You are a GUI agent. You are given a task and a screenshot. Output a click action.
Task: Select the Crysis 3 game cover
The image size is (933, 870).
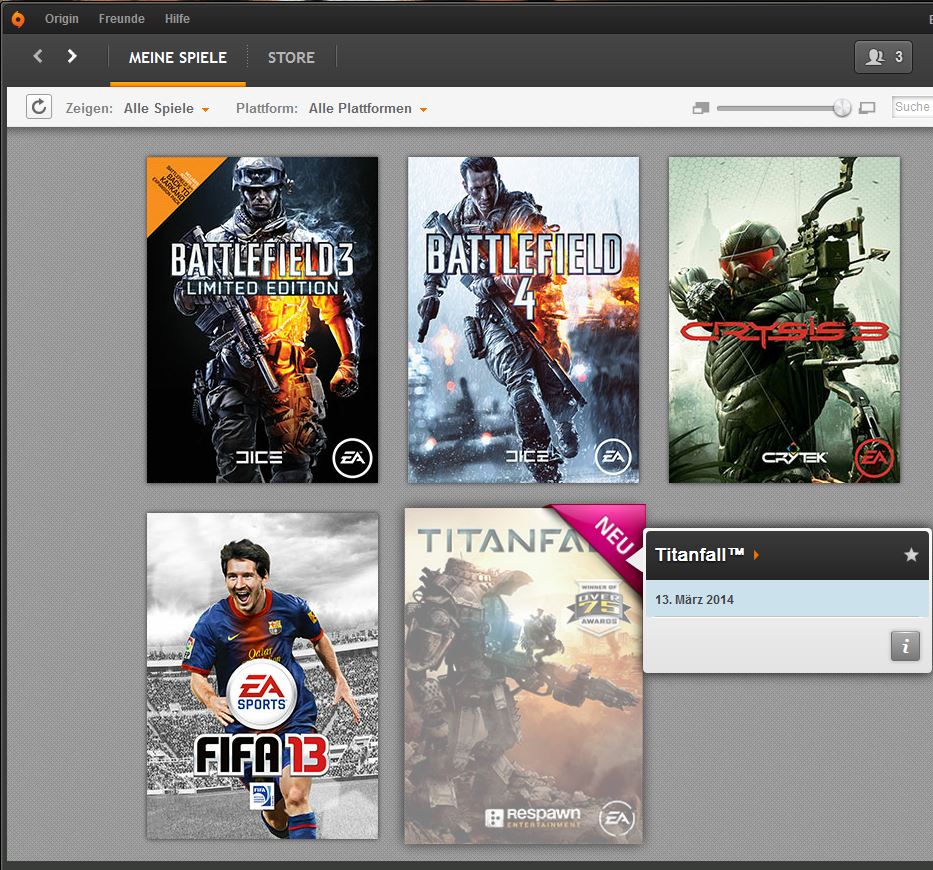(x=784, y=320)
